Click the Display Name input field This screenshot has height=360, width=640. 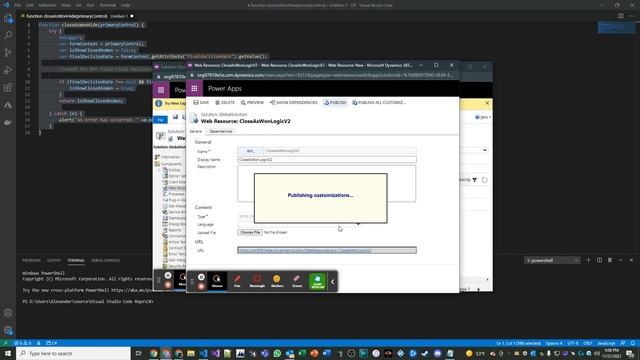click(x=327, y=160)
